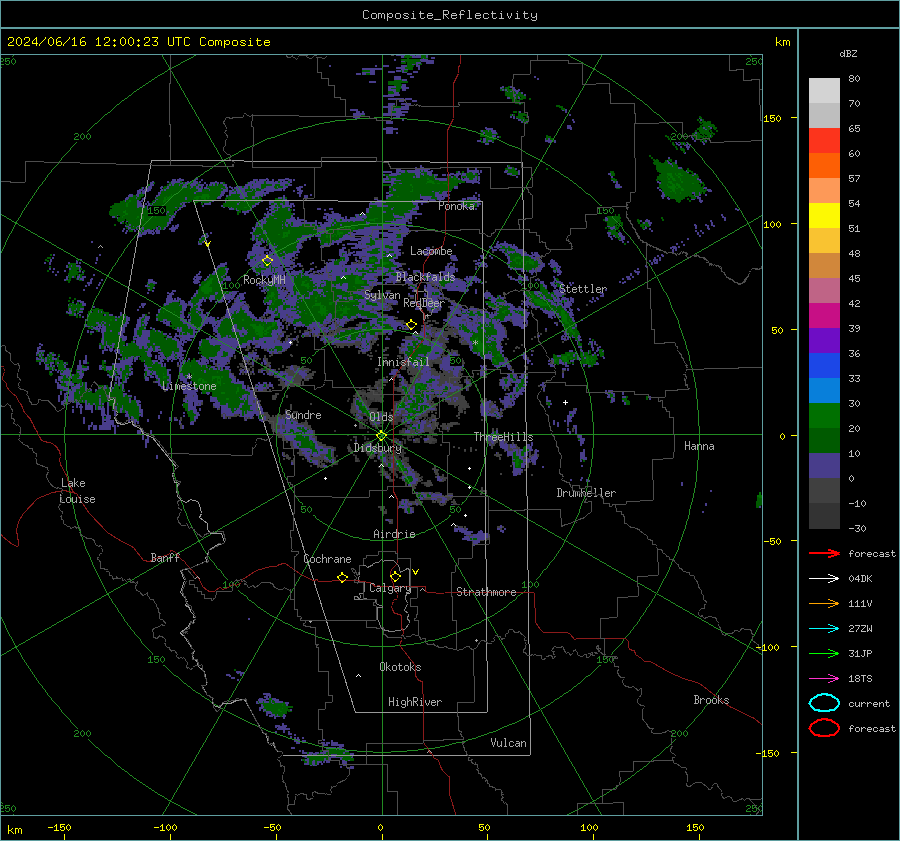The width and height of the screenshot is (900, 841).
Task: Click the Hanna town label
Action: point(699,446)
